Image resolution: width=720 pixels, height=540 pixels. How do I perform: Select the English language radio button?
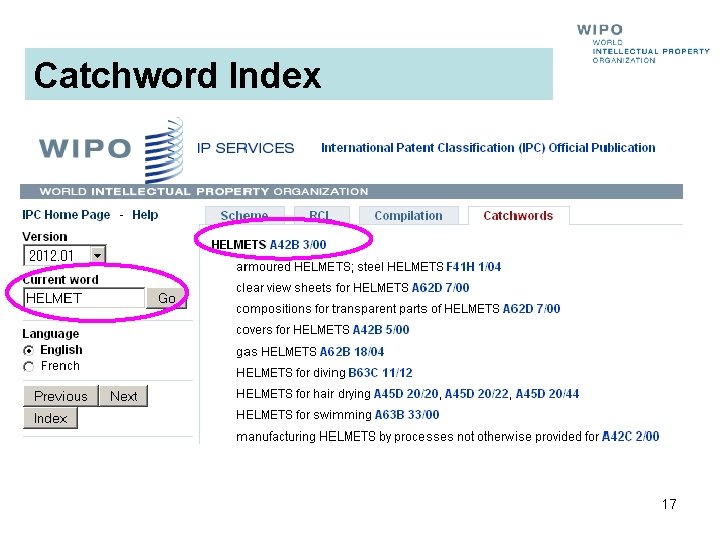coord(29,350)
